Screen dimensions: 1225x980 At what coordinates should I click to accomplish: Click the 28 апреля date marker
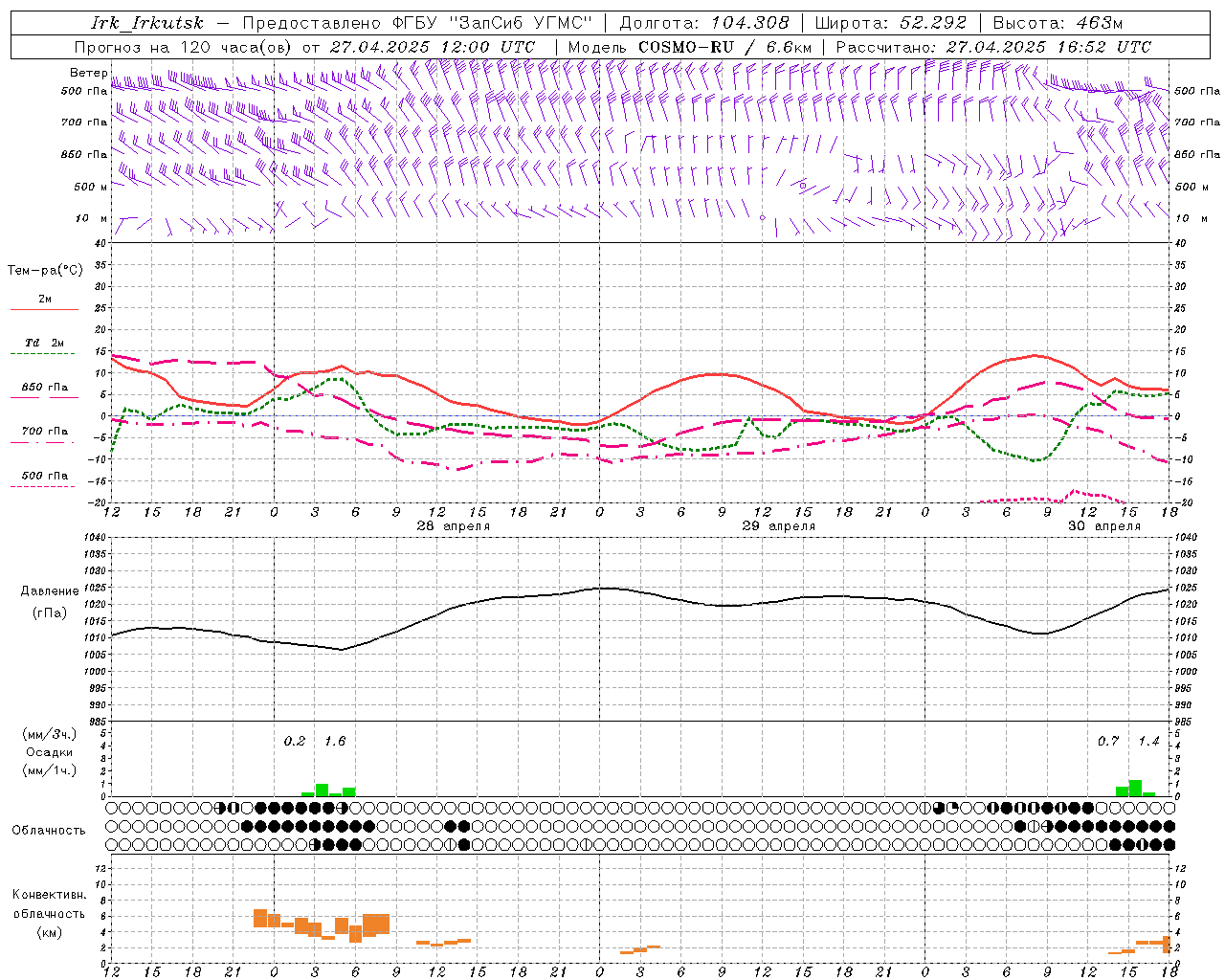click(x=454, y=526)
